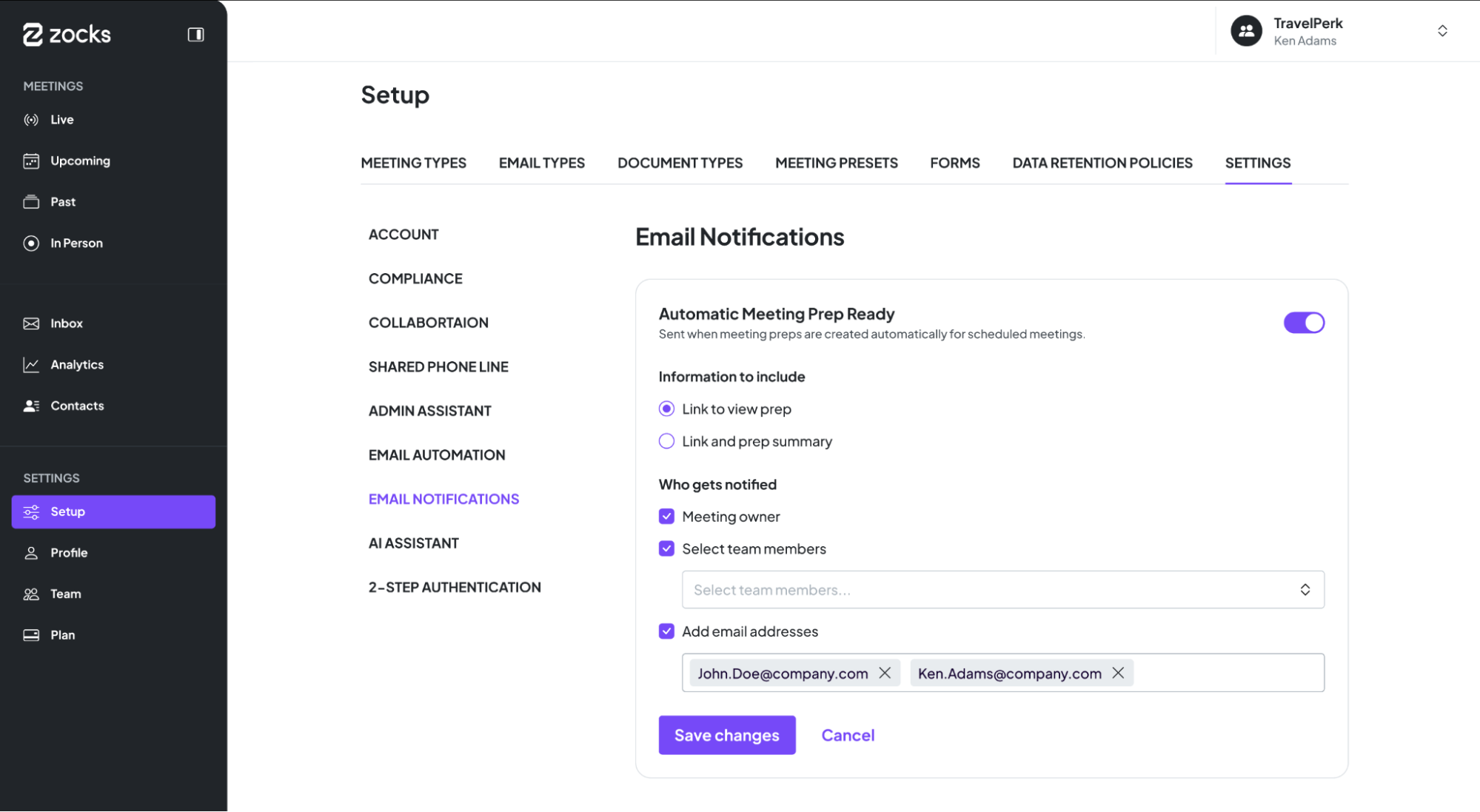Image resolution: width=1480 pixels, height=812 pixels.
Task: Uncheck the Add email addresses checkbox
Action: tap(666, 631)
